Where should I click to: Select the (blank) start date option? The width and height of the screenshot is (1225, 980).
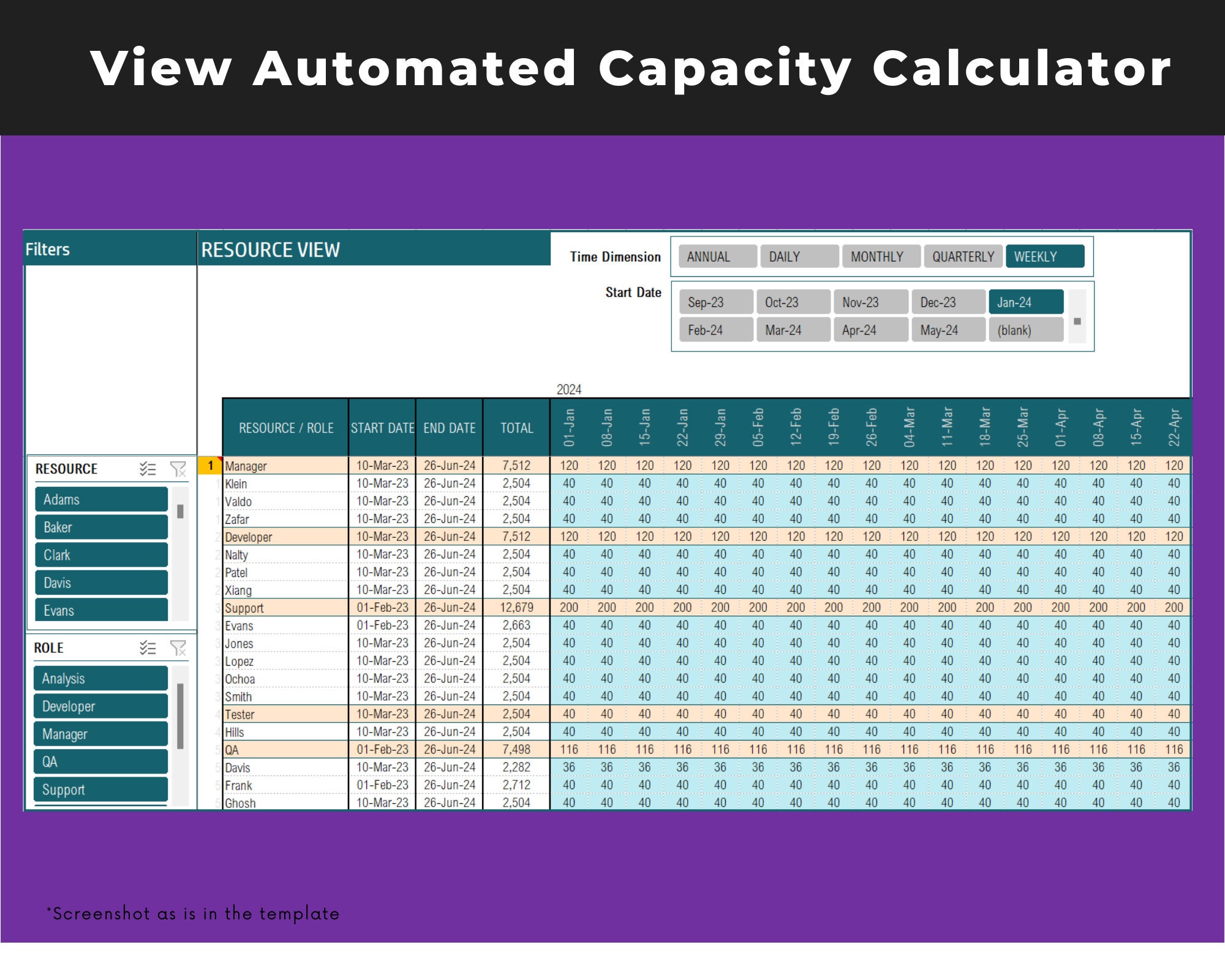[x=1026, y=330]
